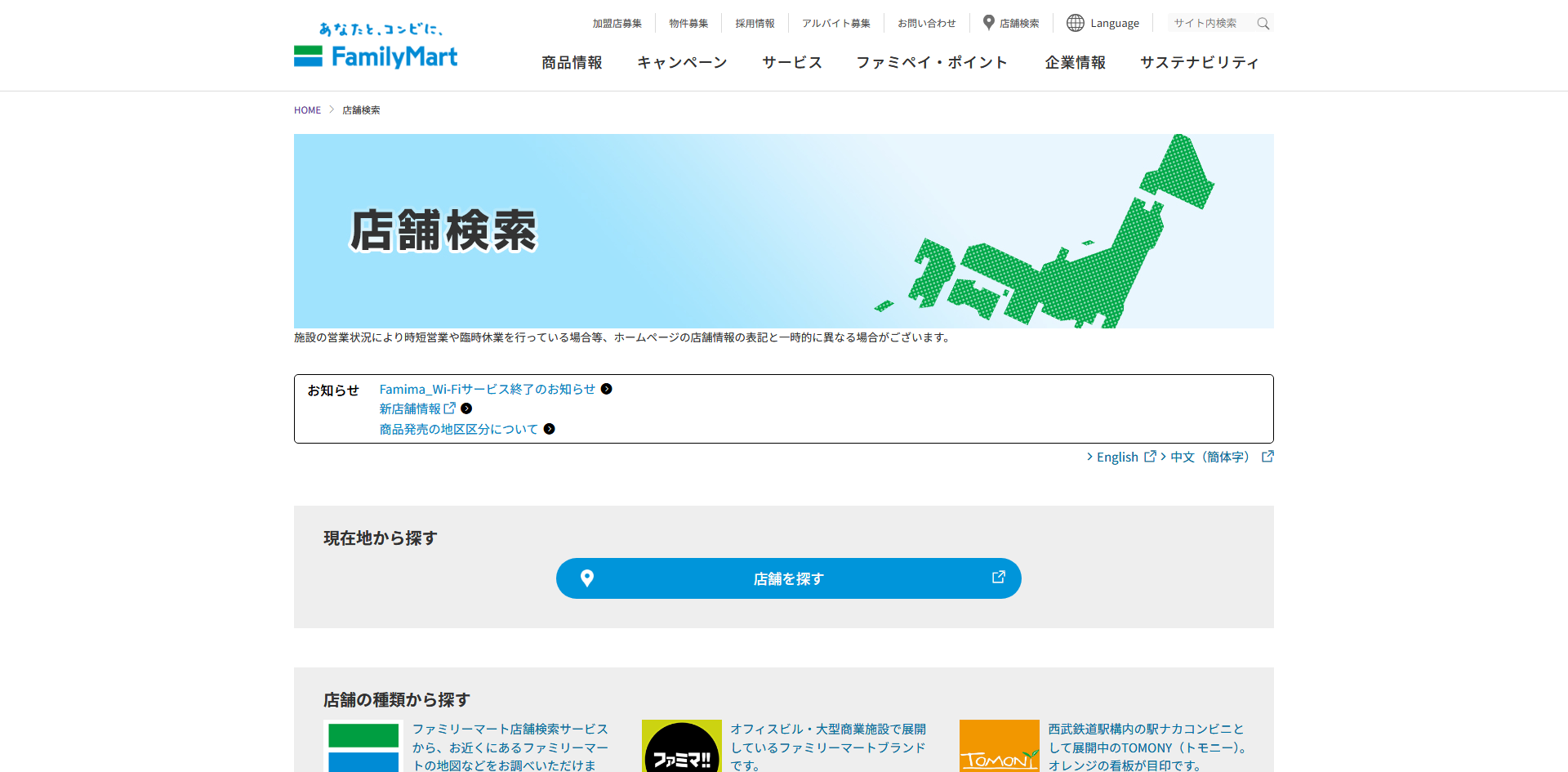Screen dimensions: 1568x772
Task: Click the TOMONY orange logo thumbnail
Action: coord(1000,746)
